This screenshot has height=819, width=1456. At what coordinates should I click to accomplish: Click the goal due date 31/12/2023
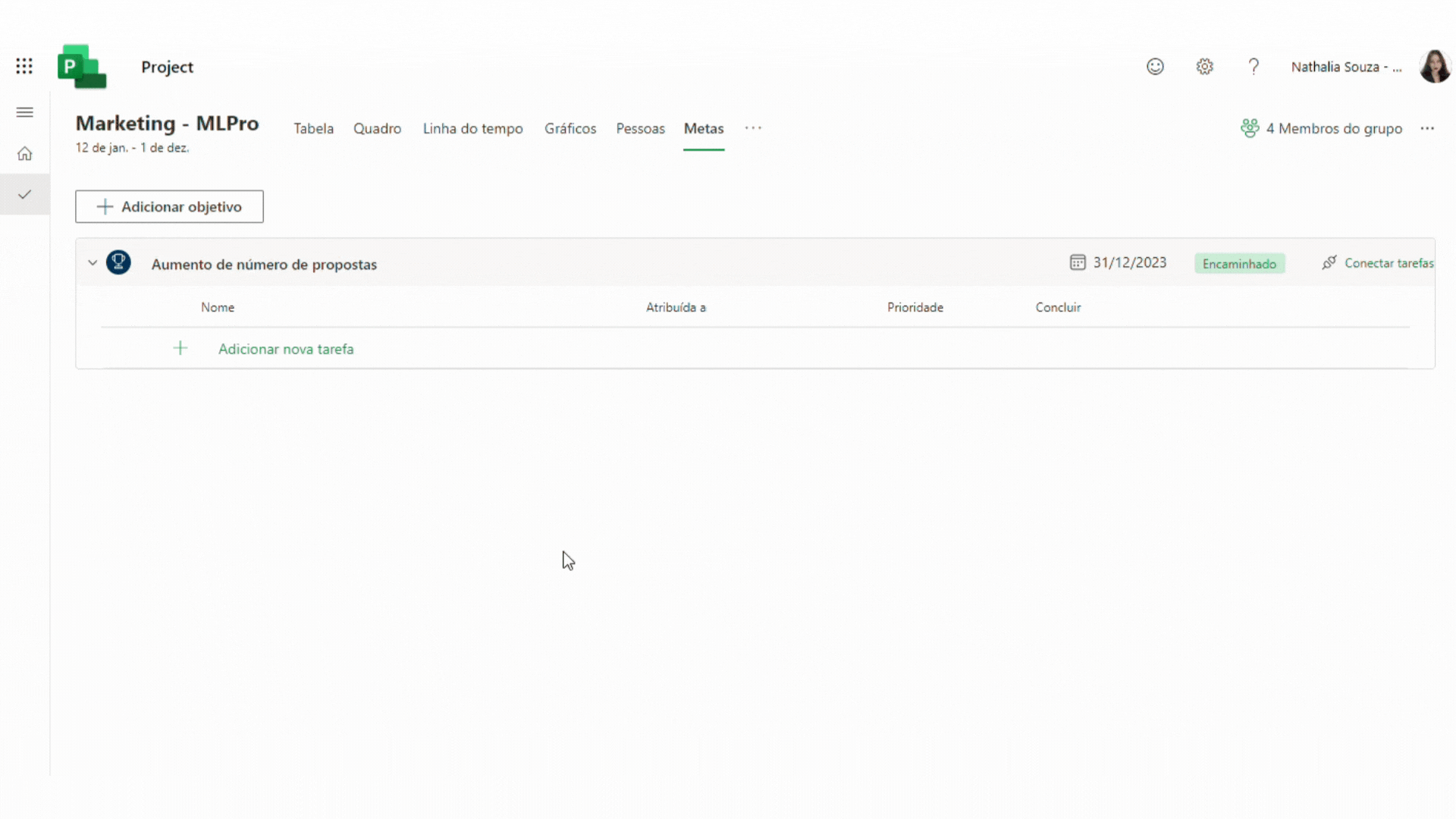tap(1129, 262)
